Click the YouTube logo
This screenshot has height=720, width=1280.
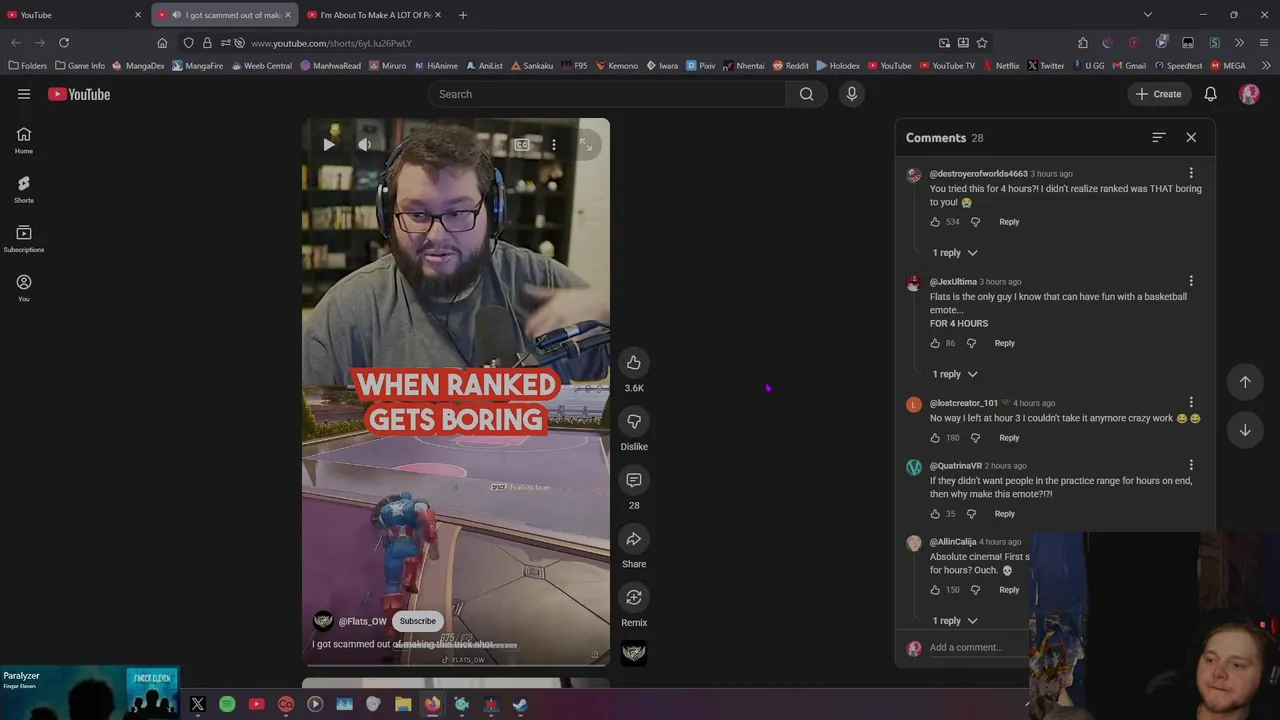point(79,94)
